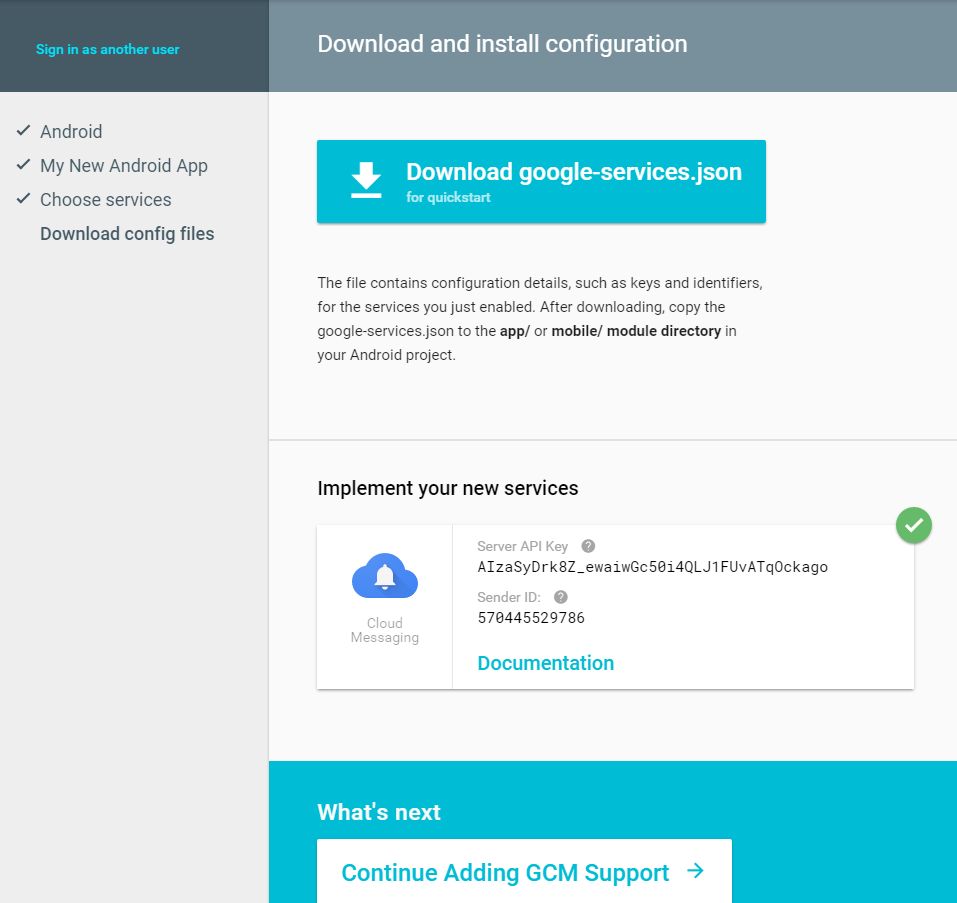
Task: Click Continue Adding GCM Support
Action: point(524,871)
